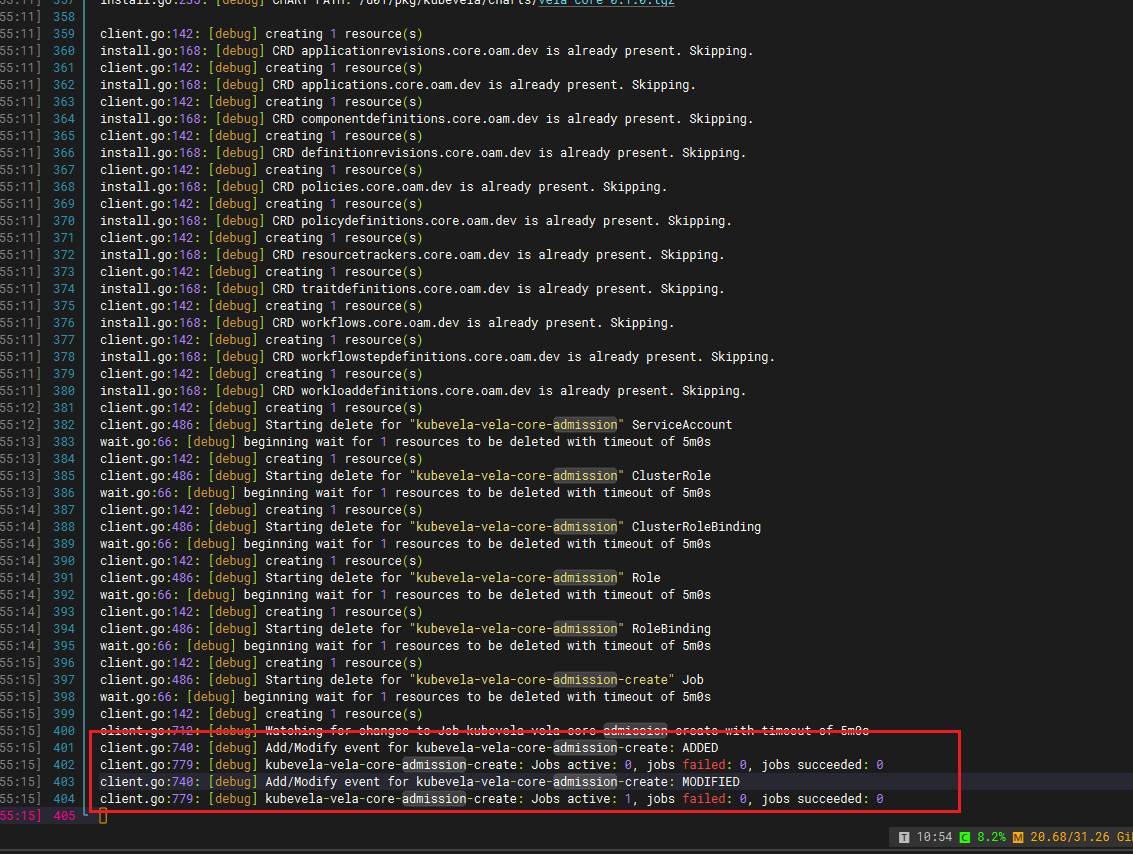Click the orange M memory icon
This screenshot has width=1133, height=854.
click(1017, 837)
